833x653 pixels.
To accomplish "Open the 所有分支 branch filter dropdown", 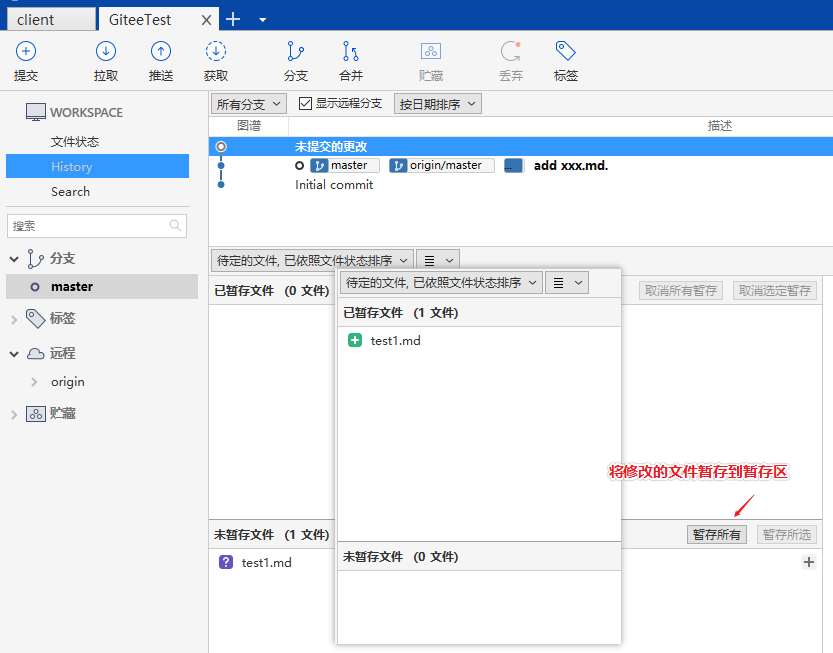I will pyautogui.click(x=249, y=104).
